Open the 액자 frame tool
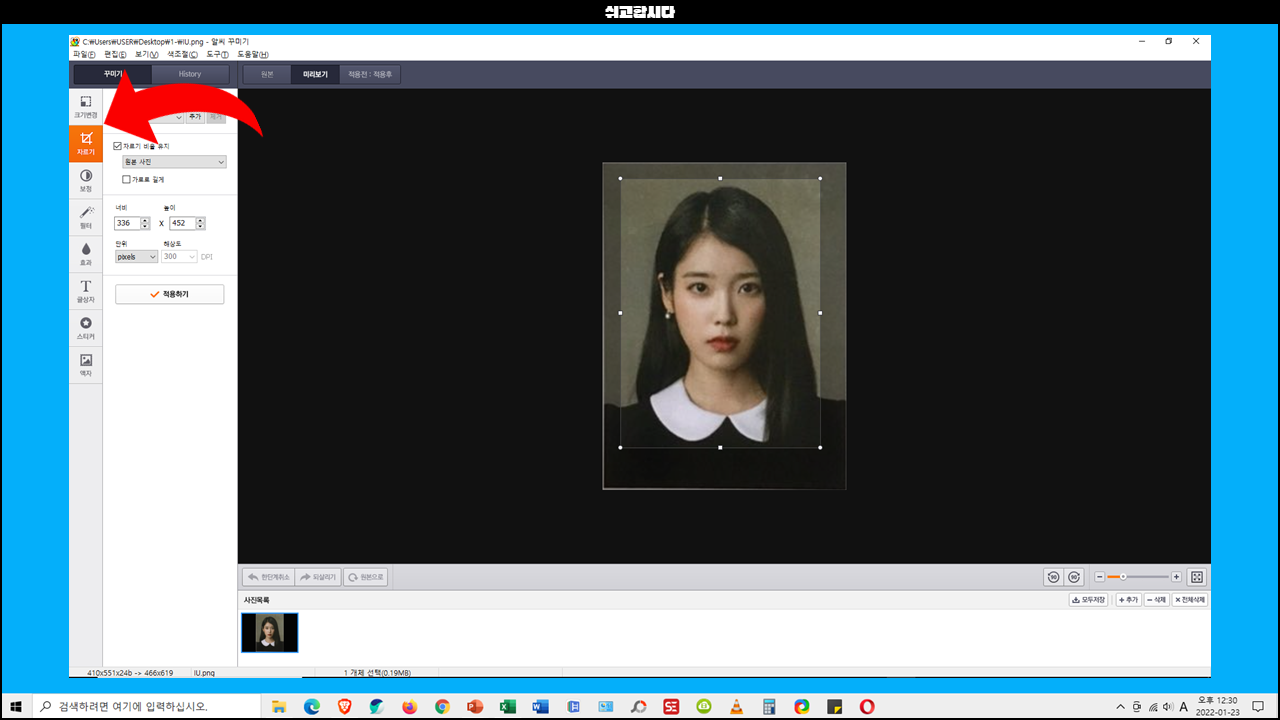The image size is (1280, 720). click(x=86, y=365)
